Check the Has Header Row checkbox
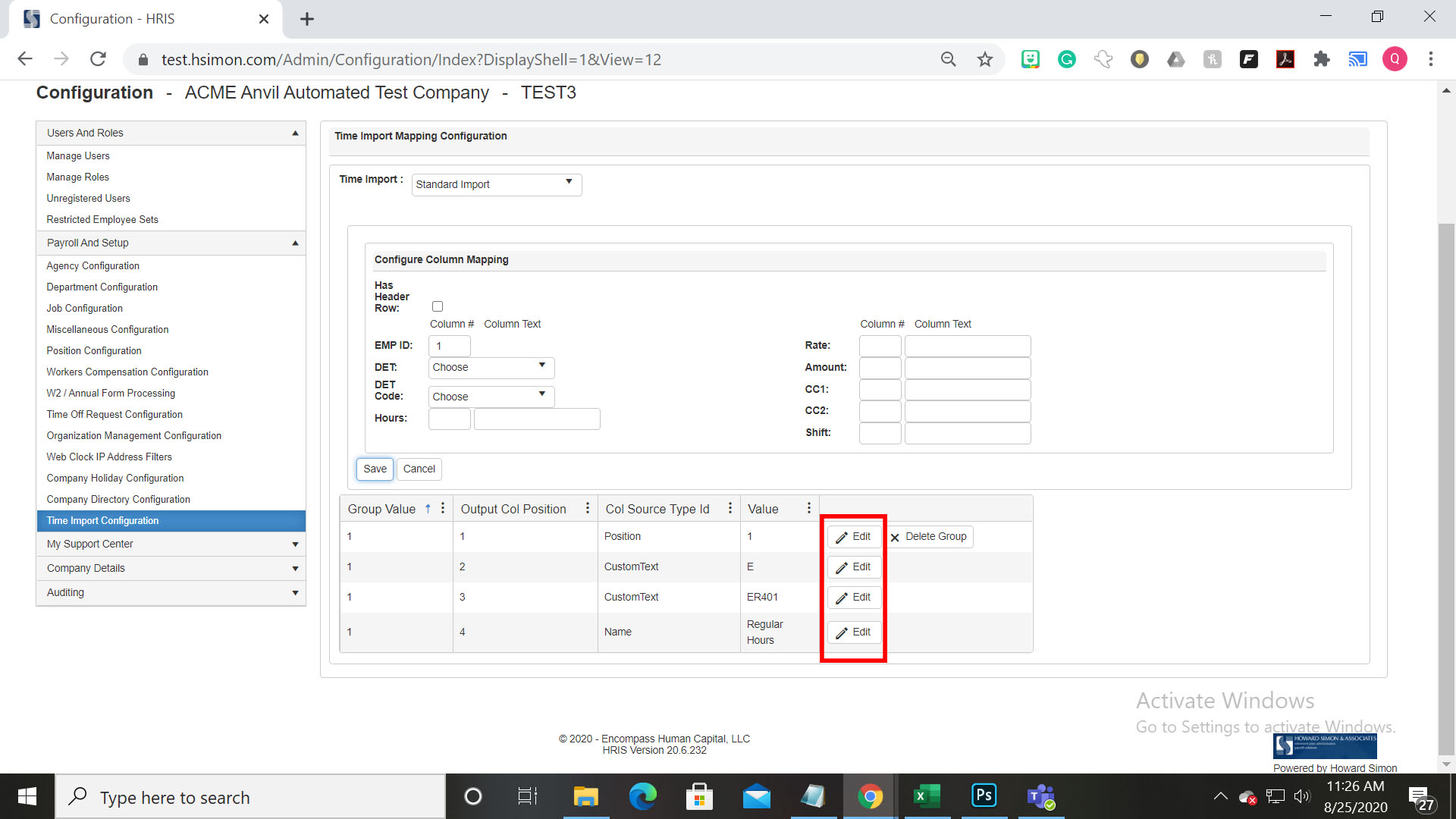Viewport: 1456px width, 819px height. [438, 306]
